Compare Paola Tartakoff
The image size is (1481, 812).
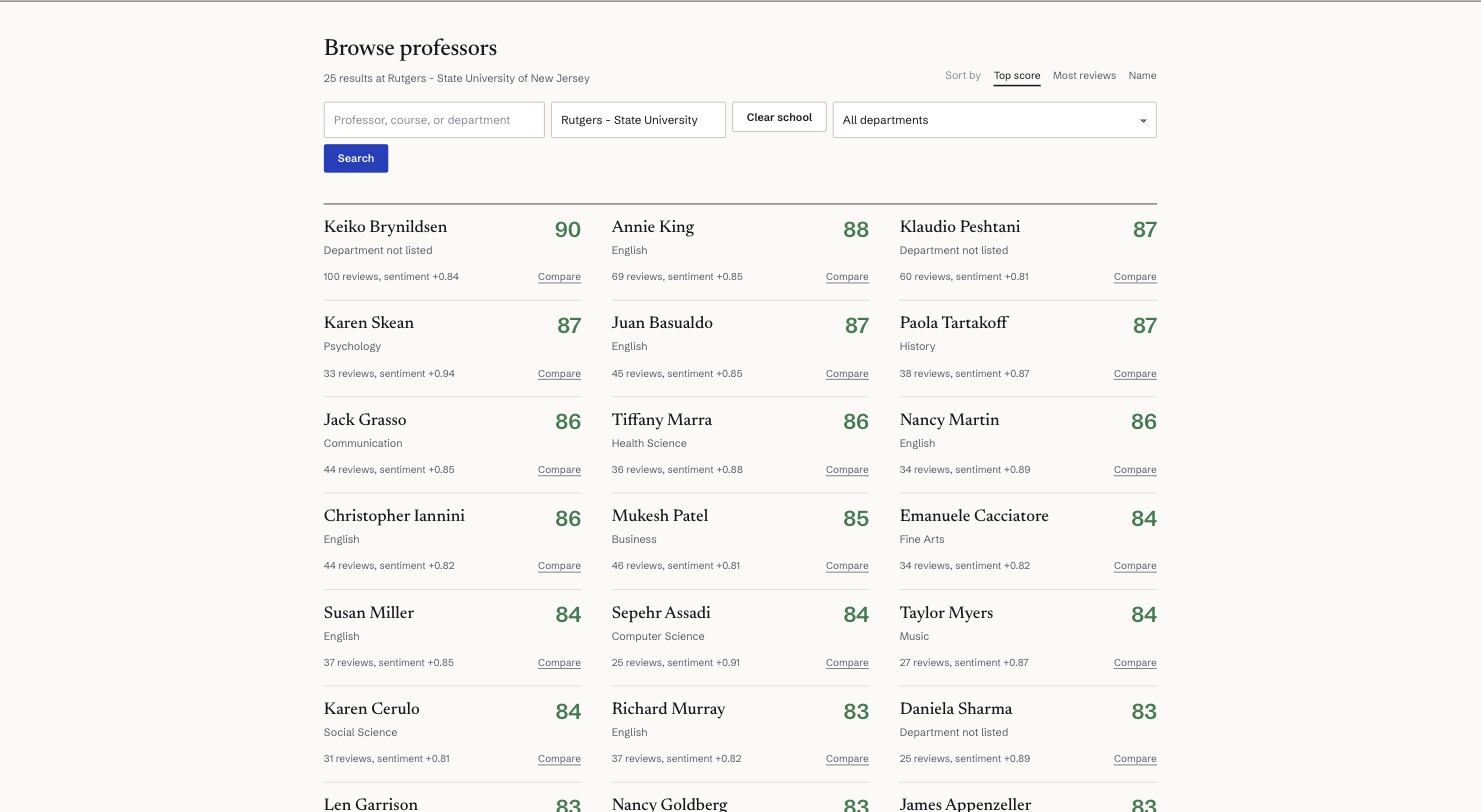coord(1135,374)
